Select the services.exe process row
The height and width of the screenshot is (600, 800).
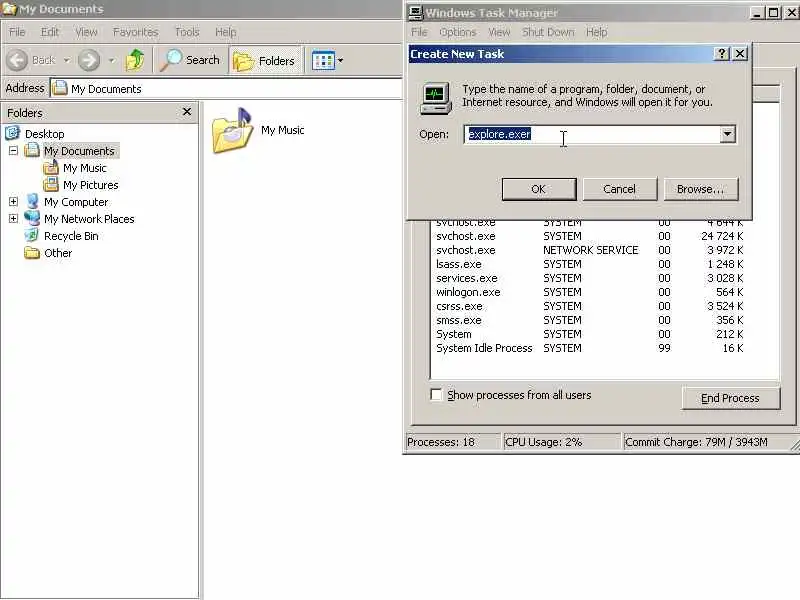point(589,278)
